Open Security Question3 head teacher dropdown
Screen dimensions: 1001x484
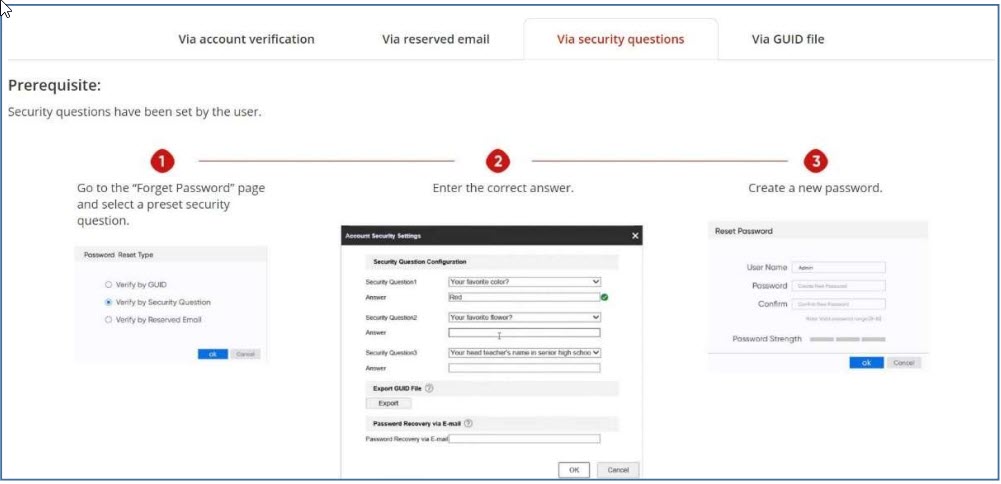[x=524, y=353]
